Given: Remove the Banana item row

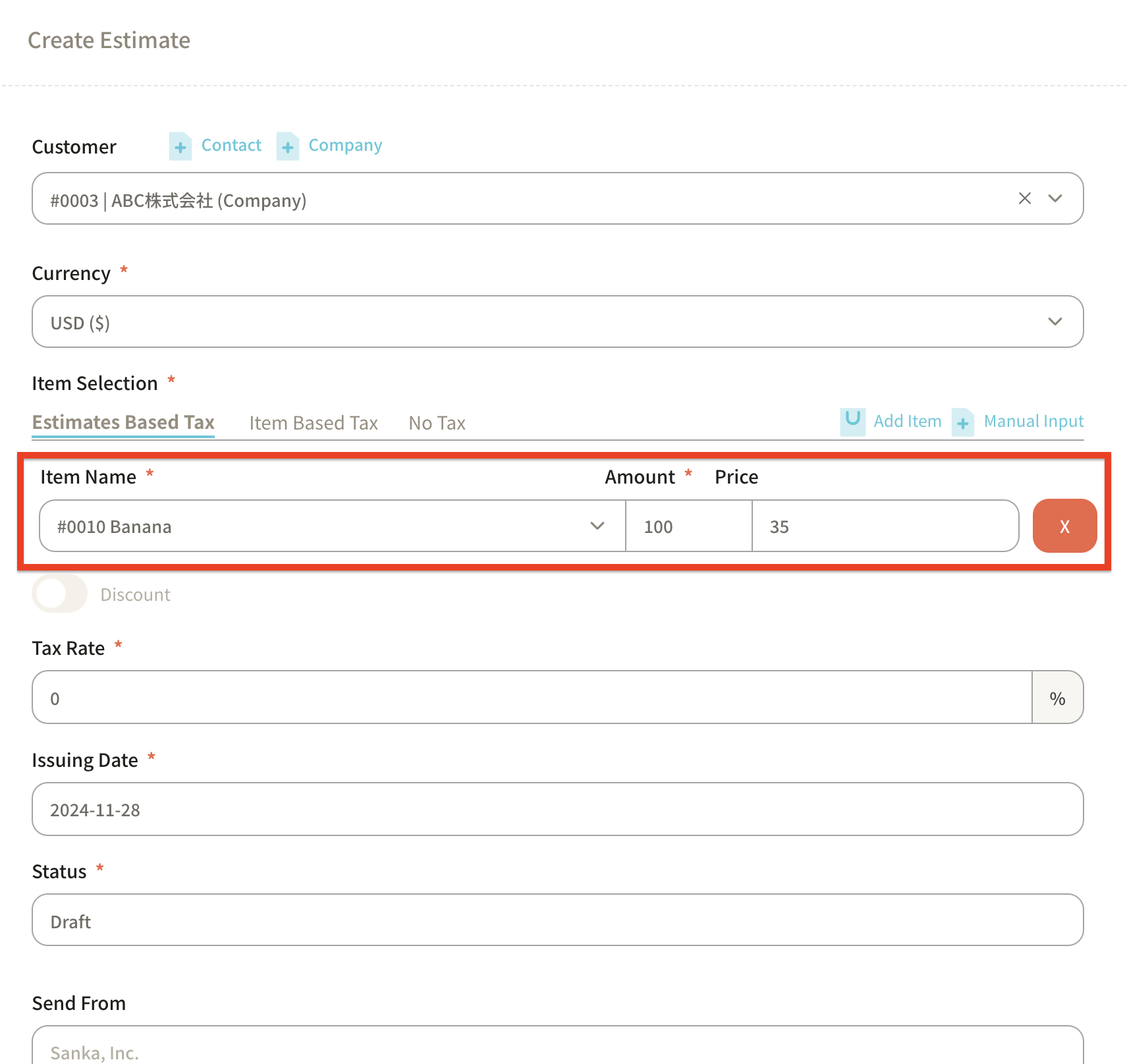Looking at the screenshot, I should pos(1064,526).
